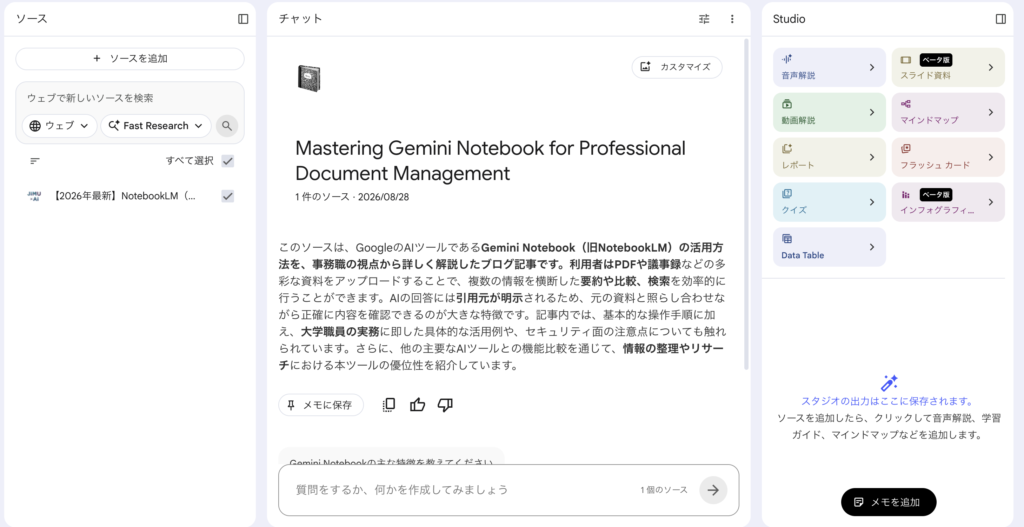The height and width of the screenshot is (527, 1024).
Task: Click the 1個のソース count in chat box
Action: pos(664,490)
